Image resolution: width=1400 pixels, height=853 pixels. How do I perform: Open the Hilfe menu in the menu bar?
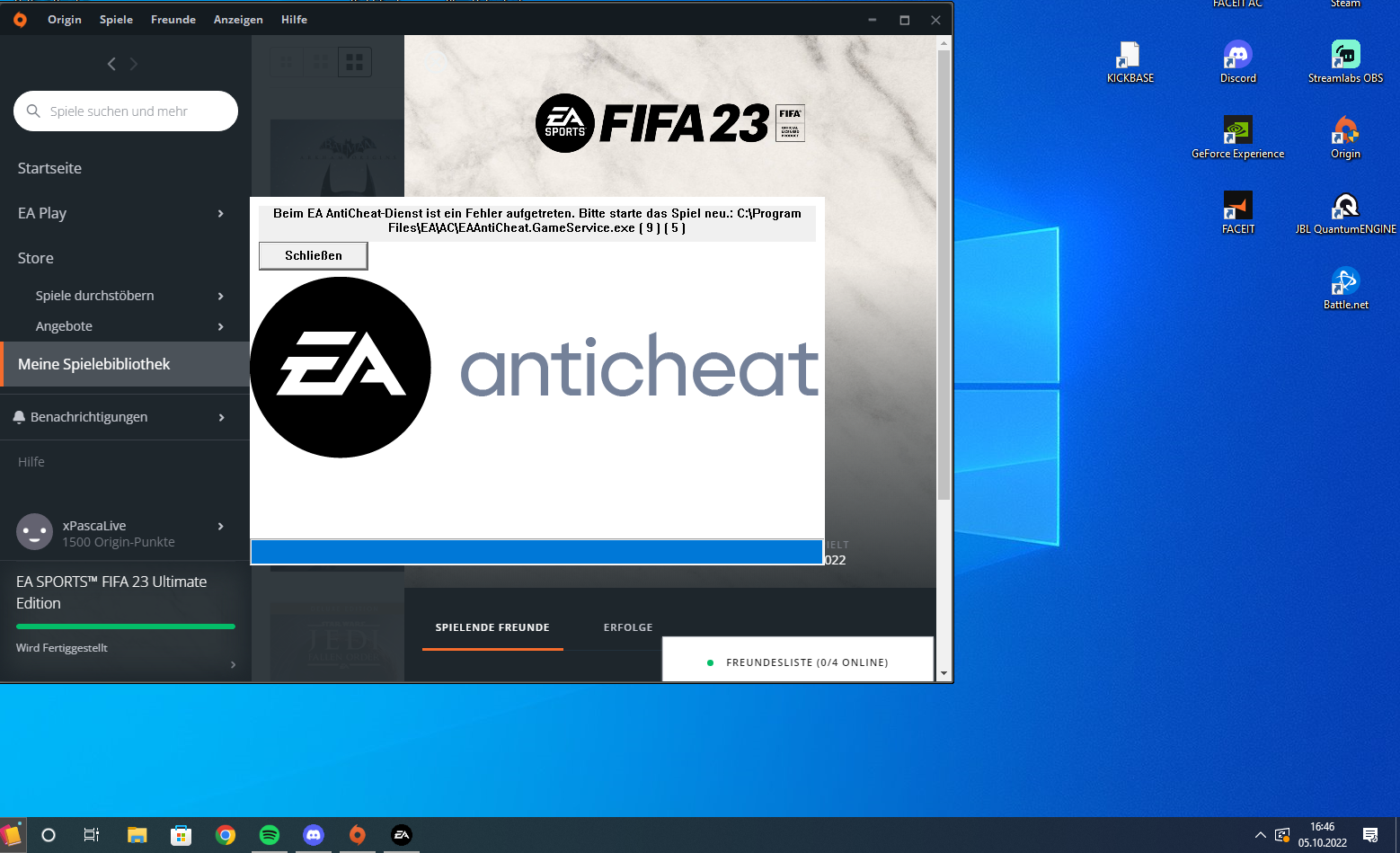tap(294, 20)
